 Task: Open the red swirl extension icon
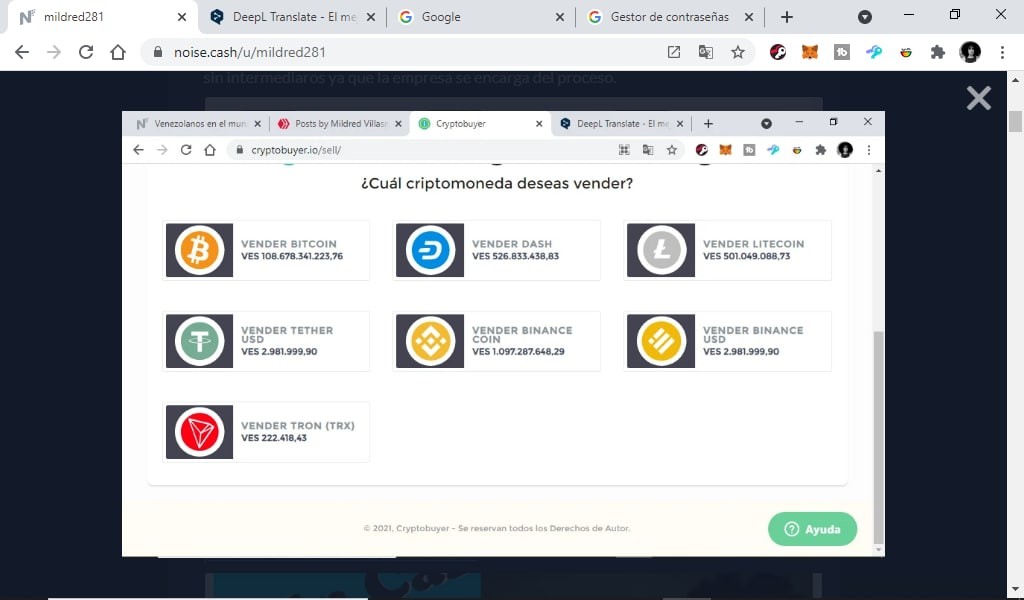pos(778,52)
